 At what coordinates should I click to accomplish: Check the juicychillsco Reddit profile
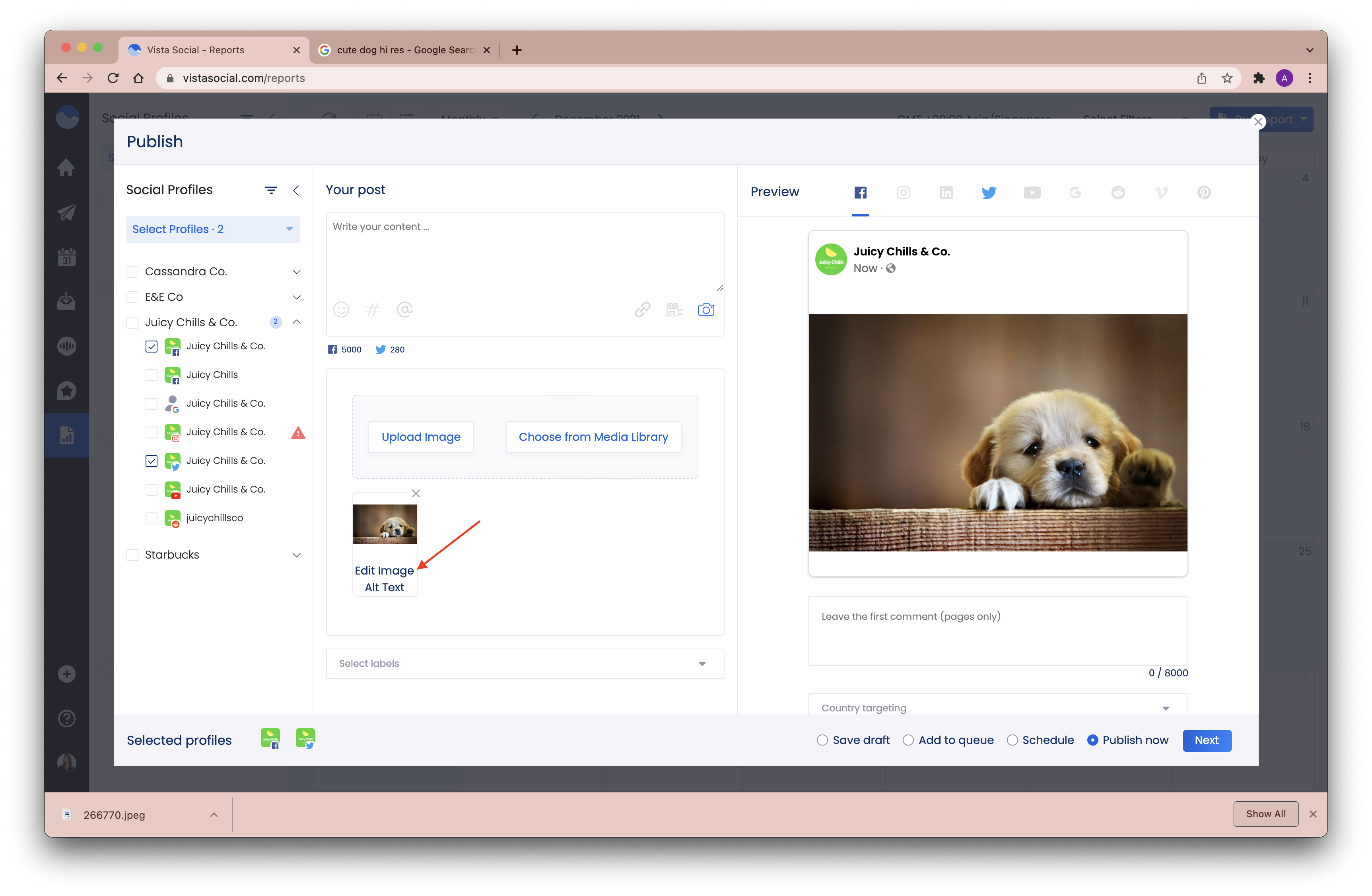coord(152,518)
